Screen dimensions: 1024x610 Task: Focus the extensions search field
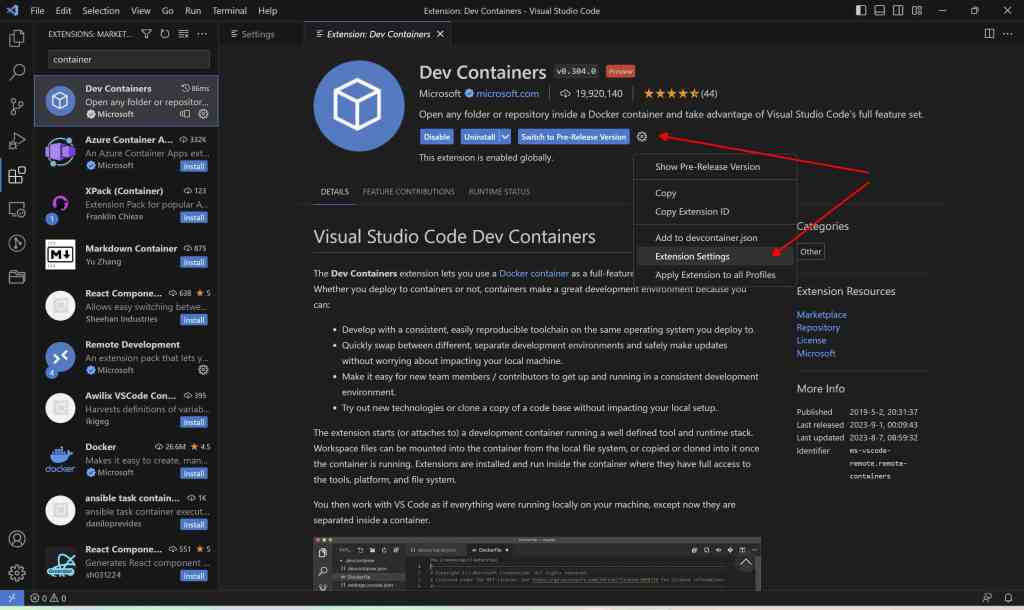[129, 59]
